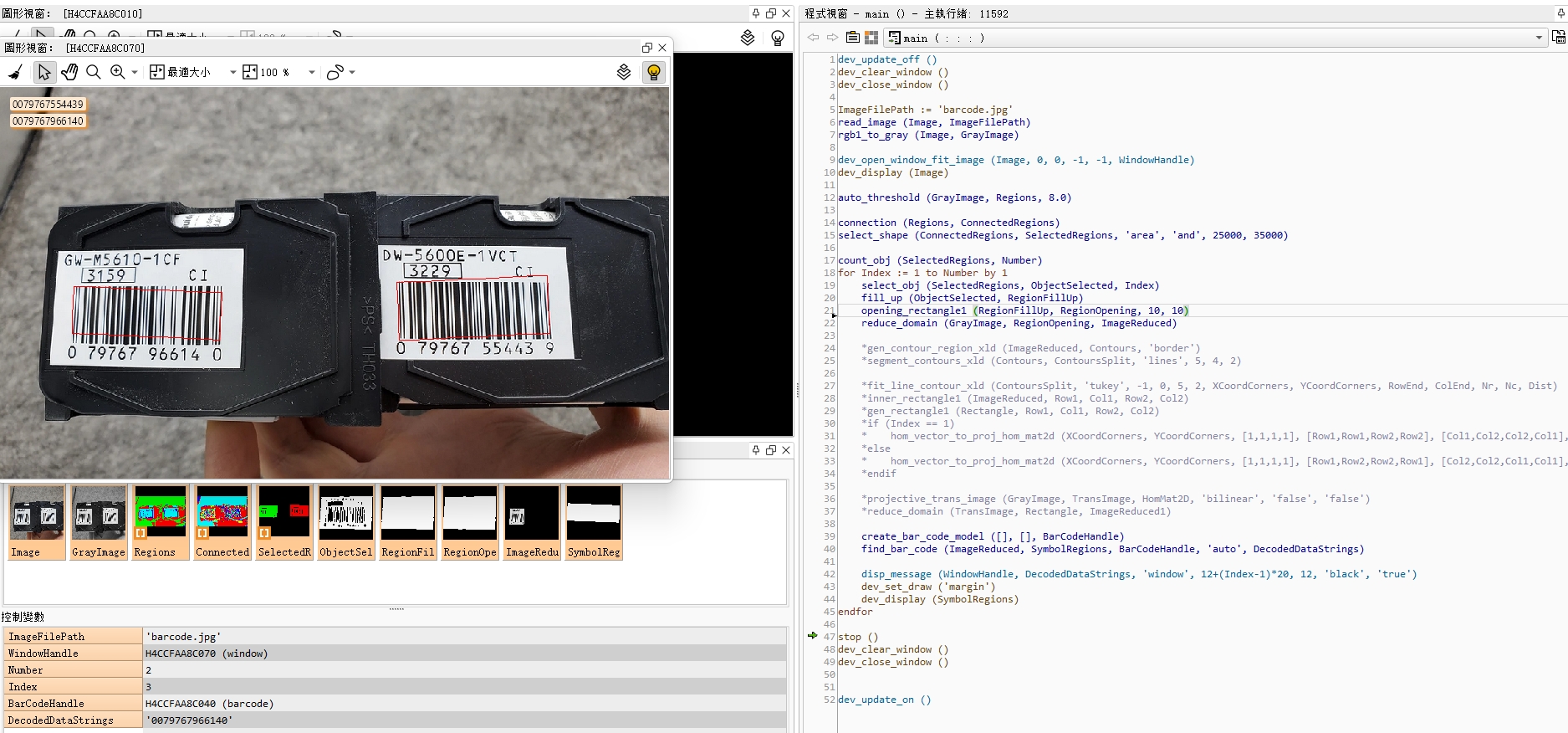Screen dimensions: 1568x733
Task: Float the H4CCFAA8C070 graphics window
Action: tap(646, 48)
